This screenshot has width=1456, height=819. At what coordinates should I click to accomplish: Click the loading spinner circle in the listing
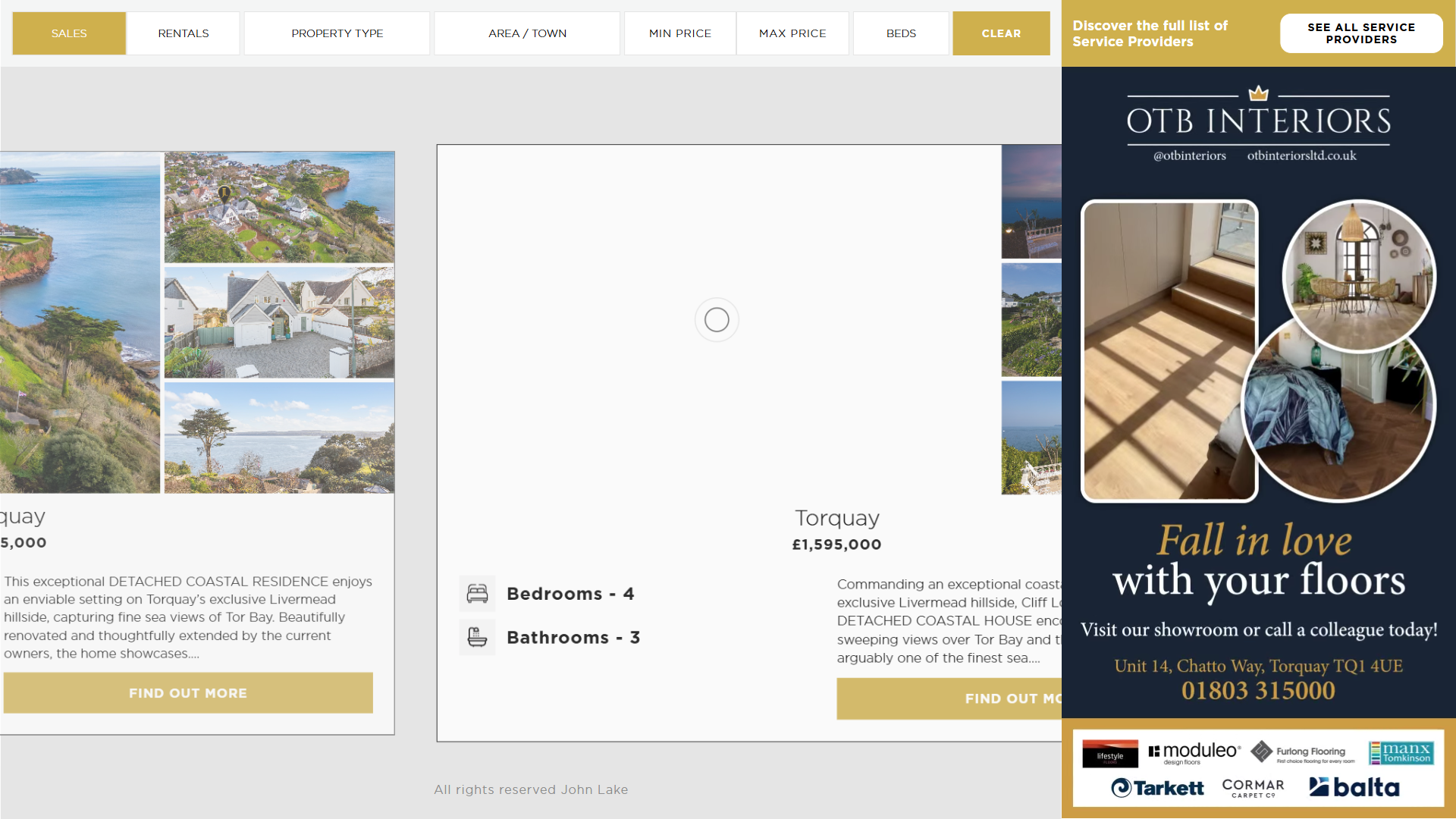point(717,320)
